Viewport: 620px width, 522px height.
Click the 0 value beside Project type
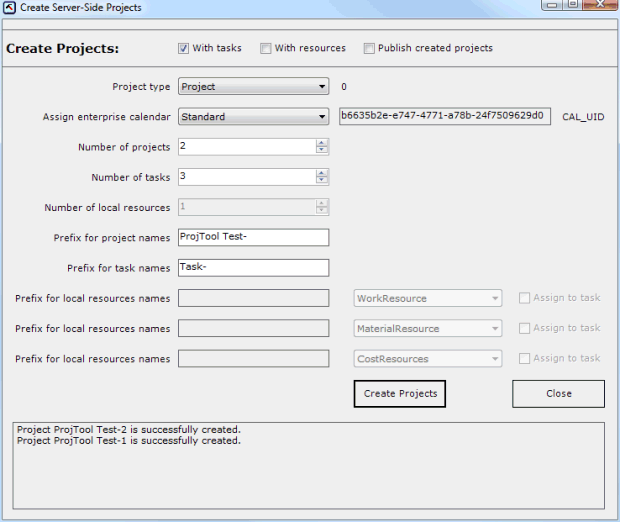[344, 87]
